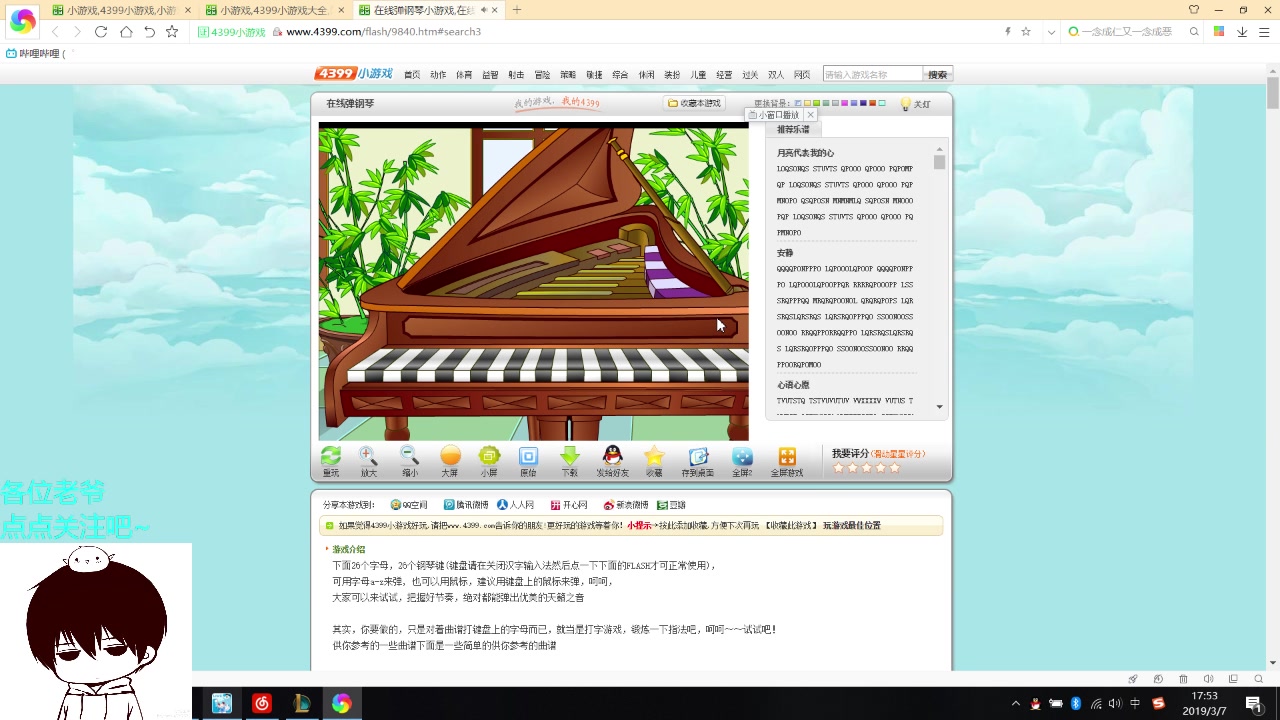
Task: Click the 收藏 yellow star icon
Action: click(654, 457)
